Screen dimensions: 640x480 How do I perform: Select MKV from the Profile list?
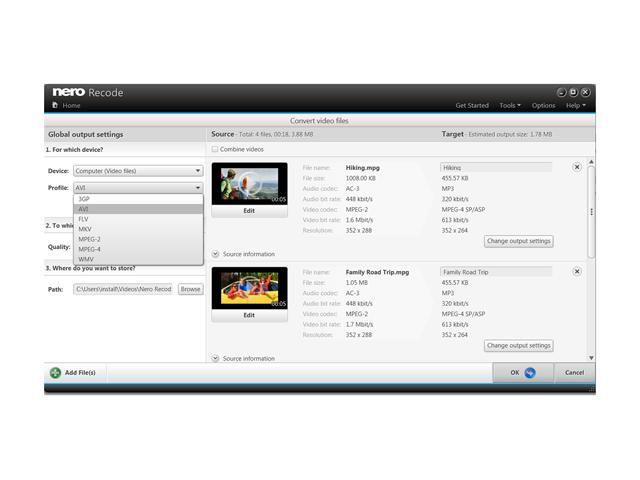(x=85, y=229)
